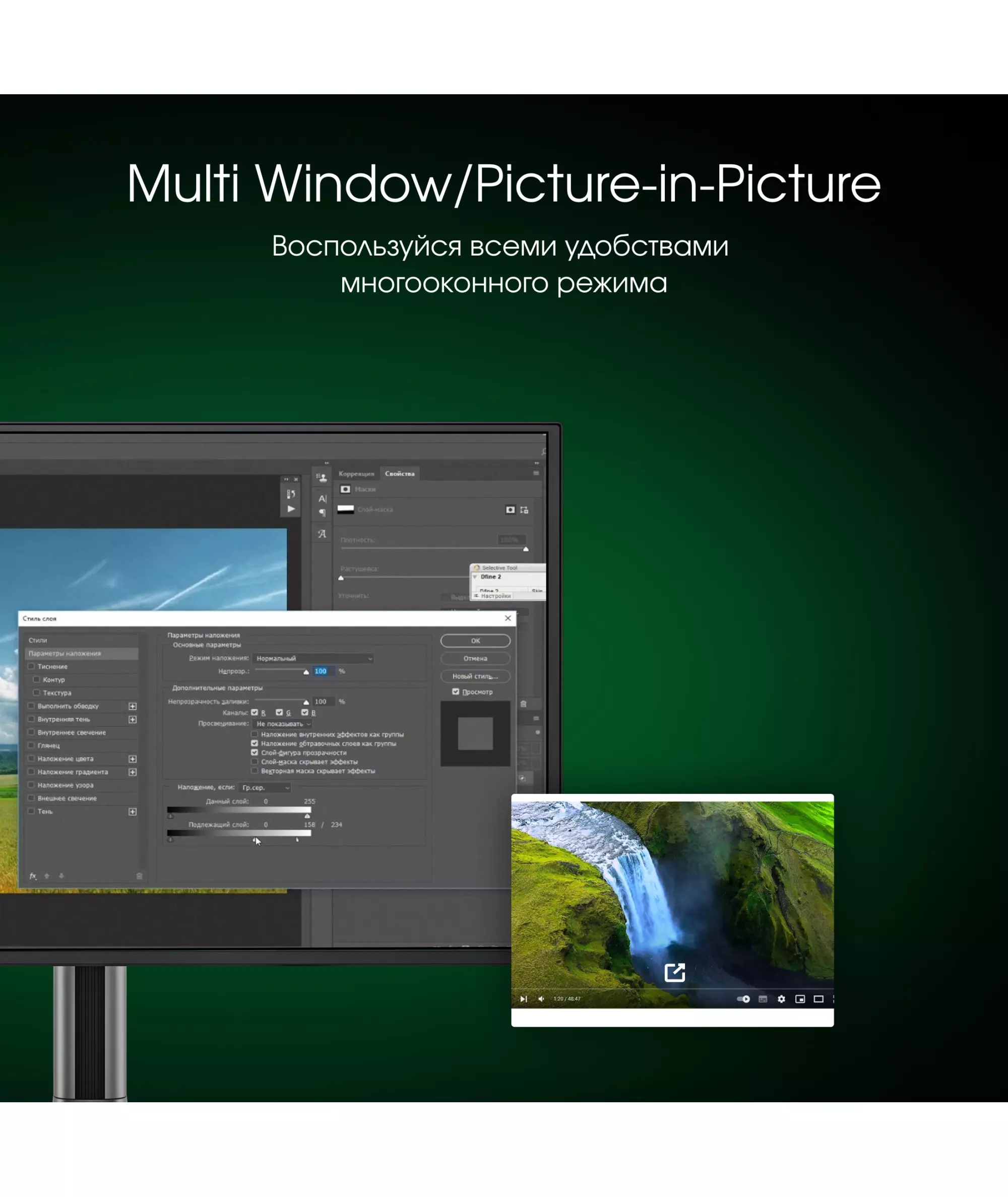Open the Режим наложения Нормальный dropdown
The image size is (1008, 1197).
(x=313, y=658)
